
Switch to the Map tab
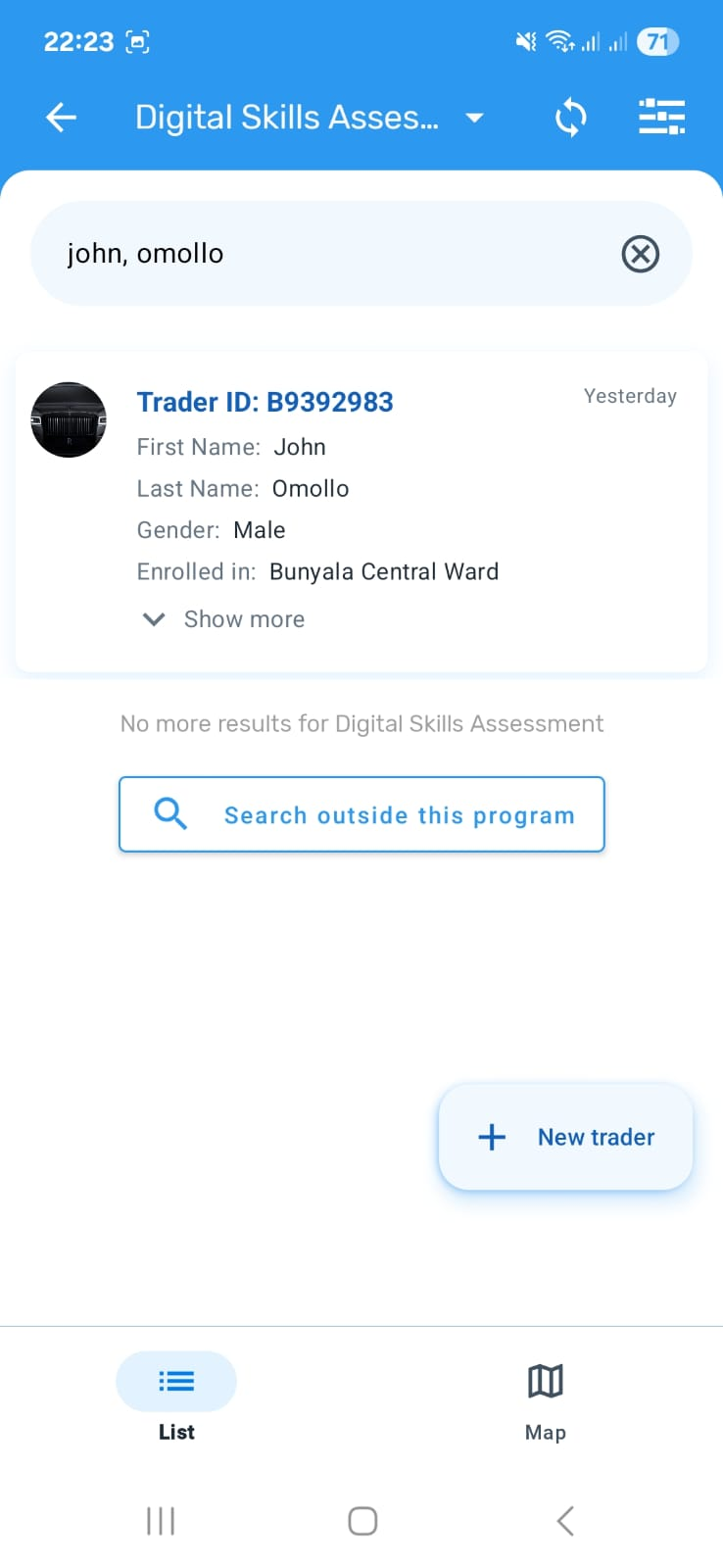coord(545,1399)
